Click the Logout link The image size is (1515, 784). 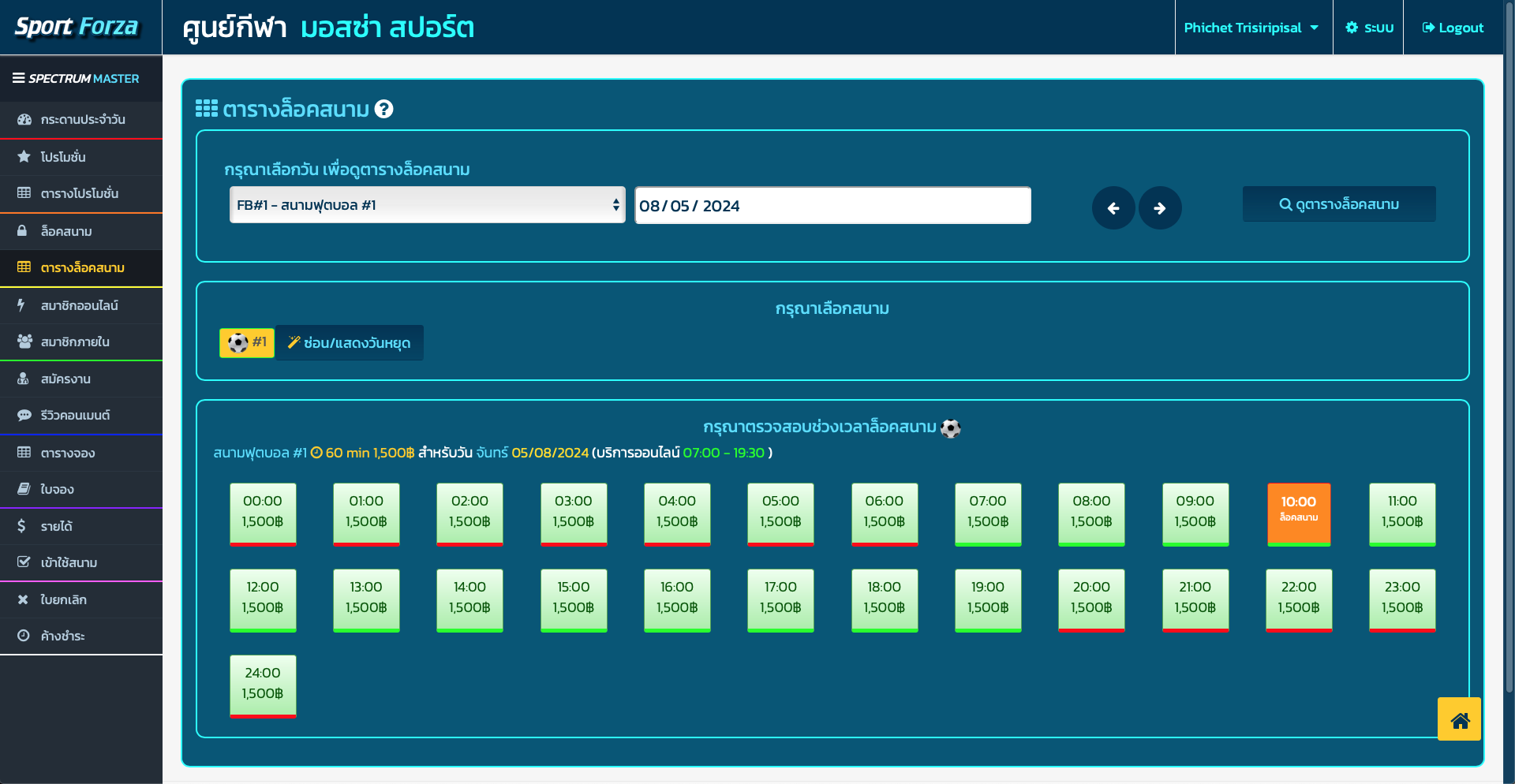pyautogui.click(x=1453, y=28)
